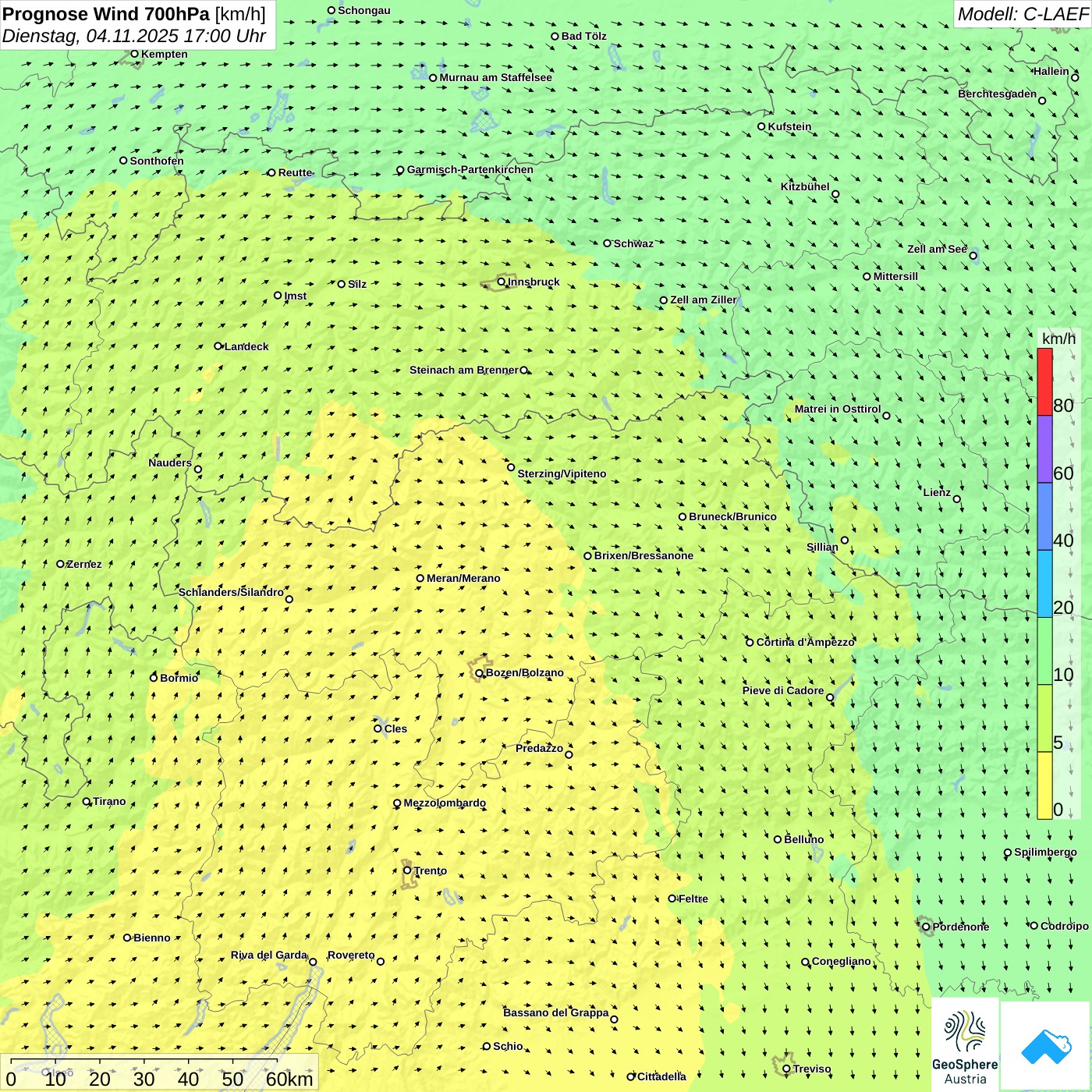1092x1092 pixels.
Task: Click the 'Mezzolombardo' label
Action: point(445,803)
